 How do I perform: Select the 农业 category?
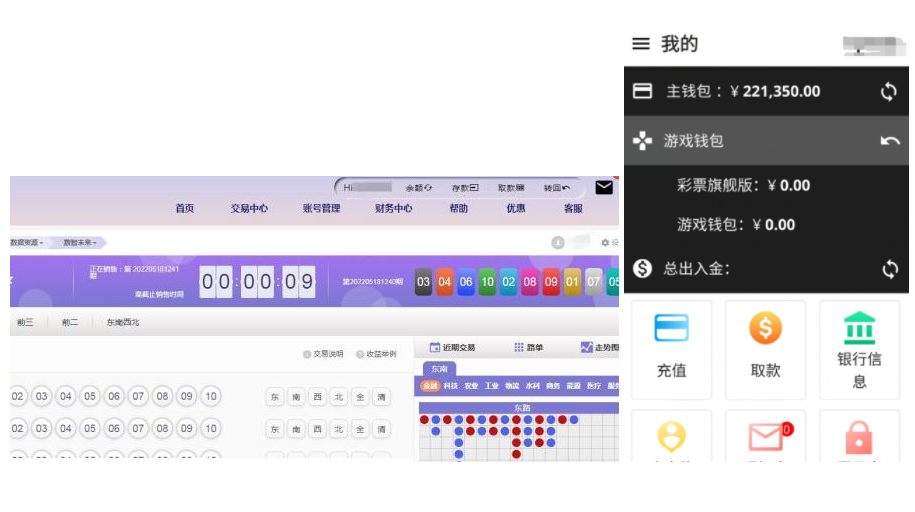click(x=472, y=386)
